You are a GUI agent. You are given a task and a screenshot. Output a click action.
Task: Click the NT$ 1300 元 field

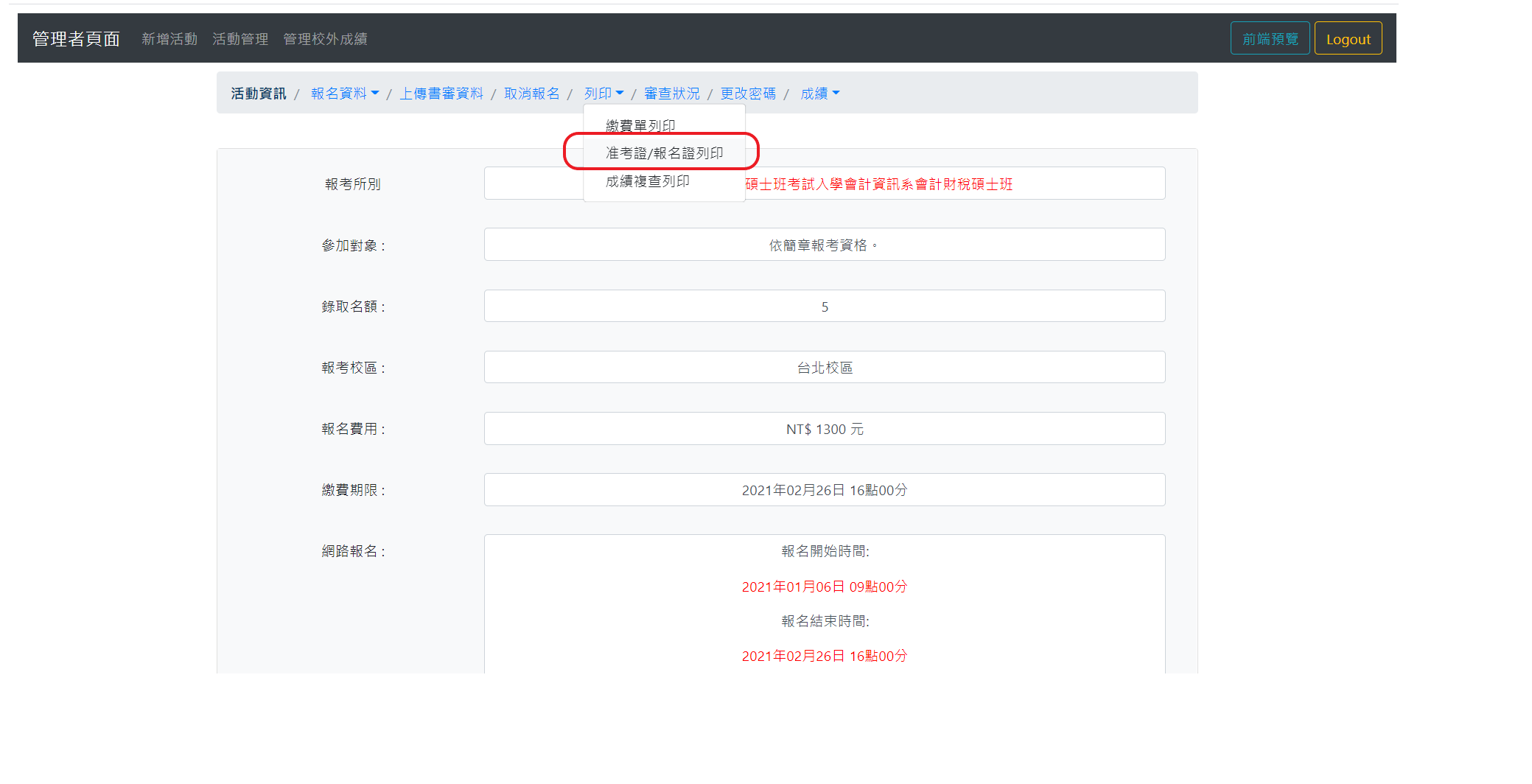click(825, 429)
